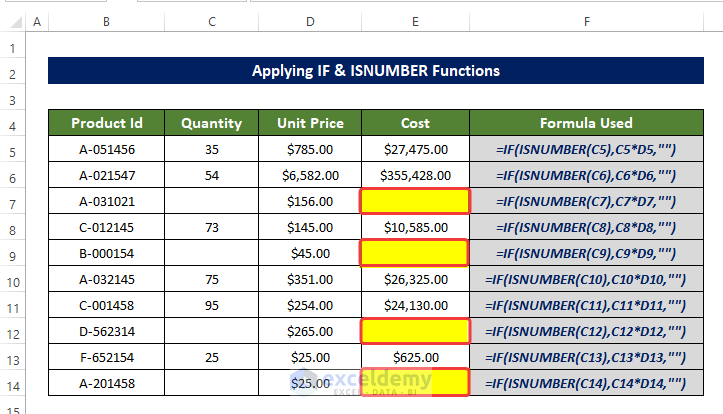This screenshot has height=414, width=723.
Task: Select cost cell $355,428.00
Action: pyautogui.click(x=415, y=175)
